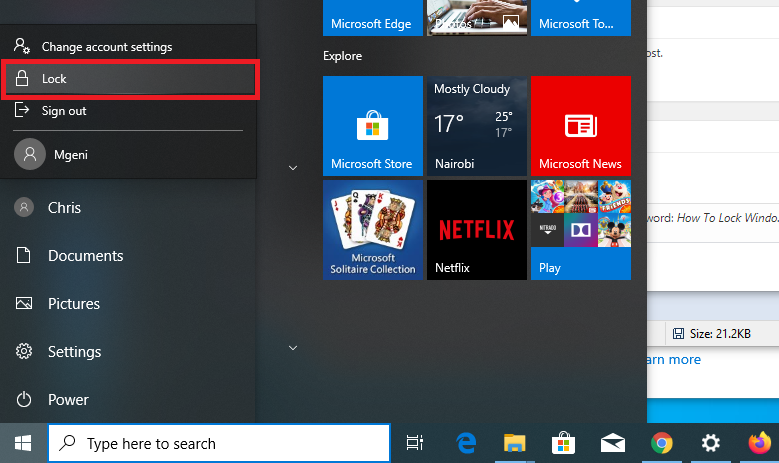The height and width of the screenshot is (463, 779).
Task: Click the search magnifier icon
Action: 67,442
